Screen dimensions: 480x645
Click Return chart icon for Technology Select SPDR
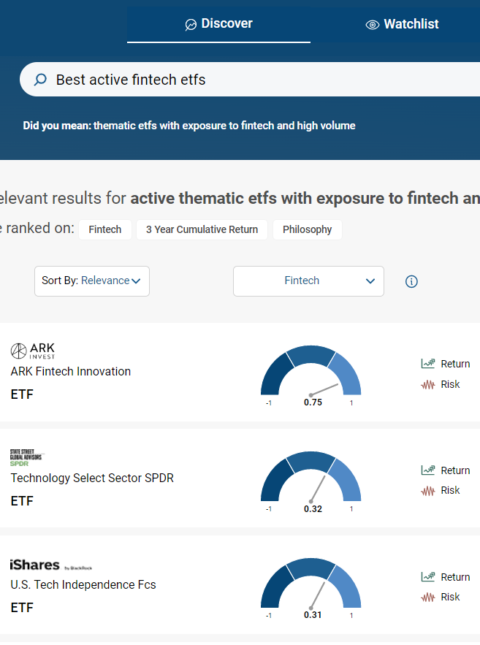[428, 470]
